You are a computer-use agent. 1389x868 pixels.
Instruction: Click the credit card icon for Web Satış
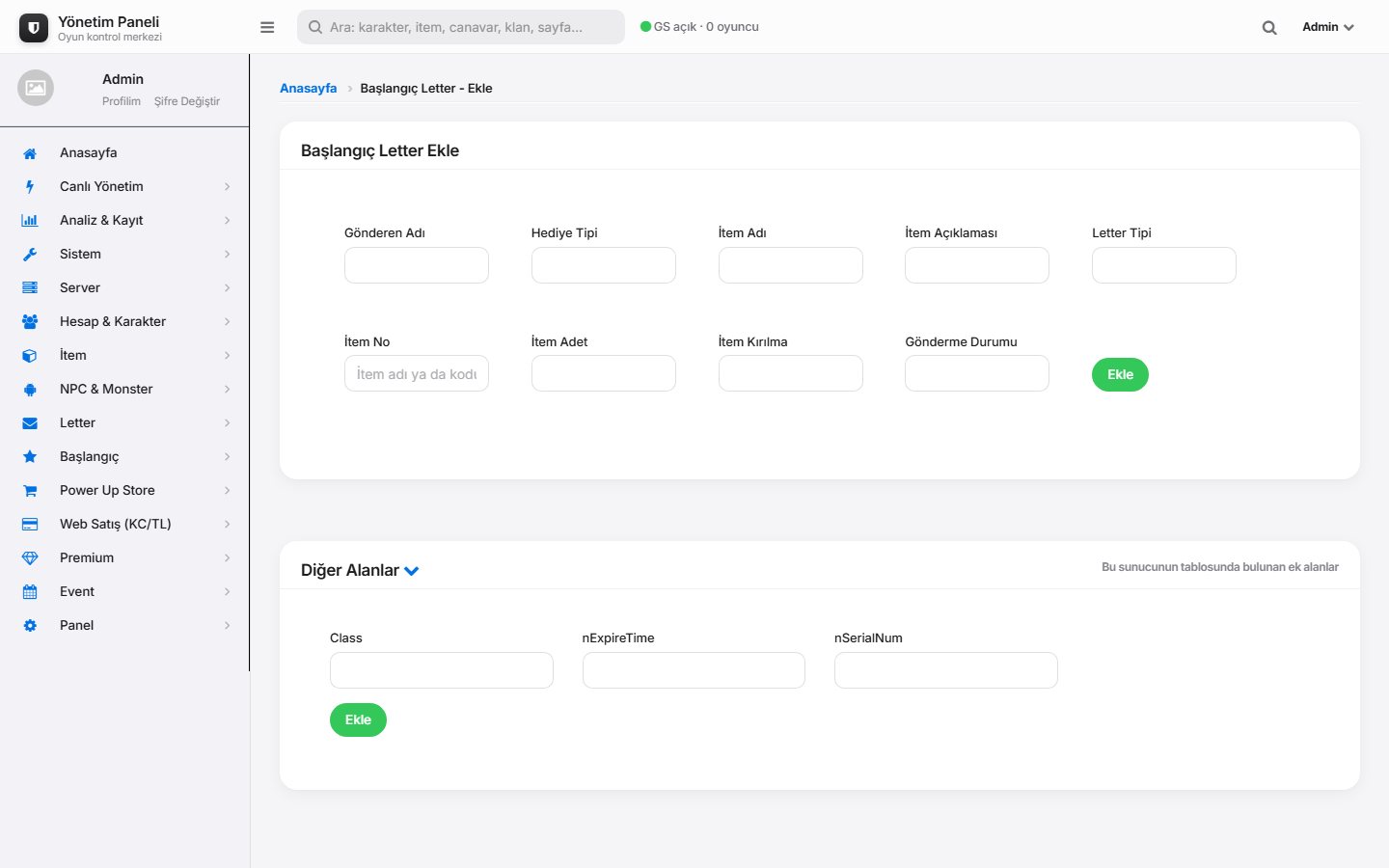[x=30, y=525]
